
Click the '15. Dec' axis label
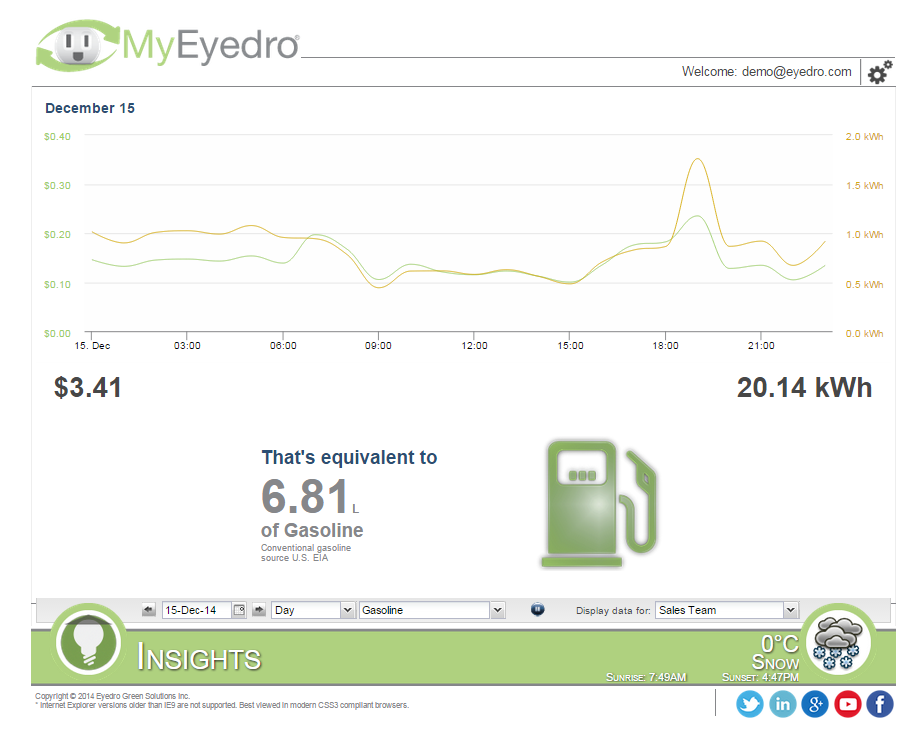point(92,346)
